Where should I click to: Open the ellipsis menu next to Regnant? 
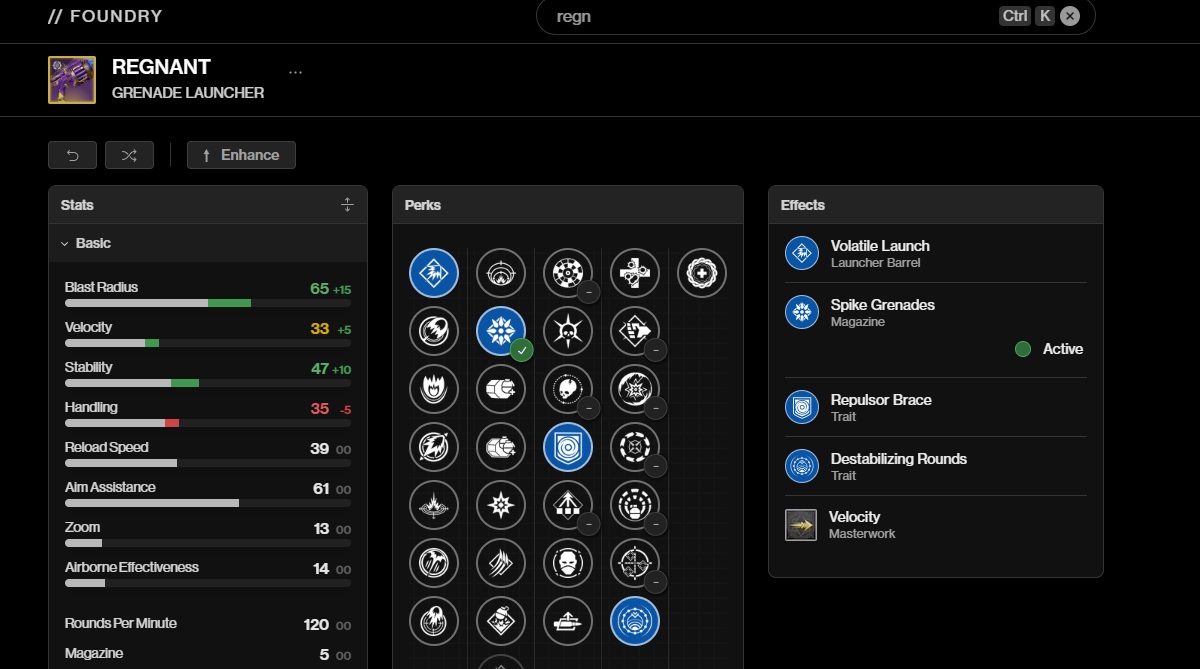pos(295,72)
